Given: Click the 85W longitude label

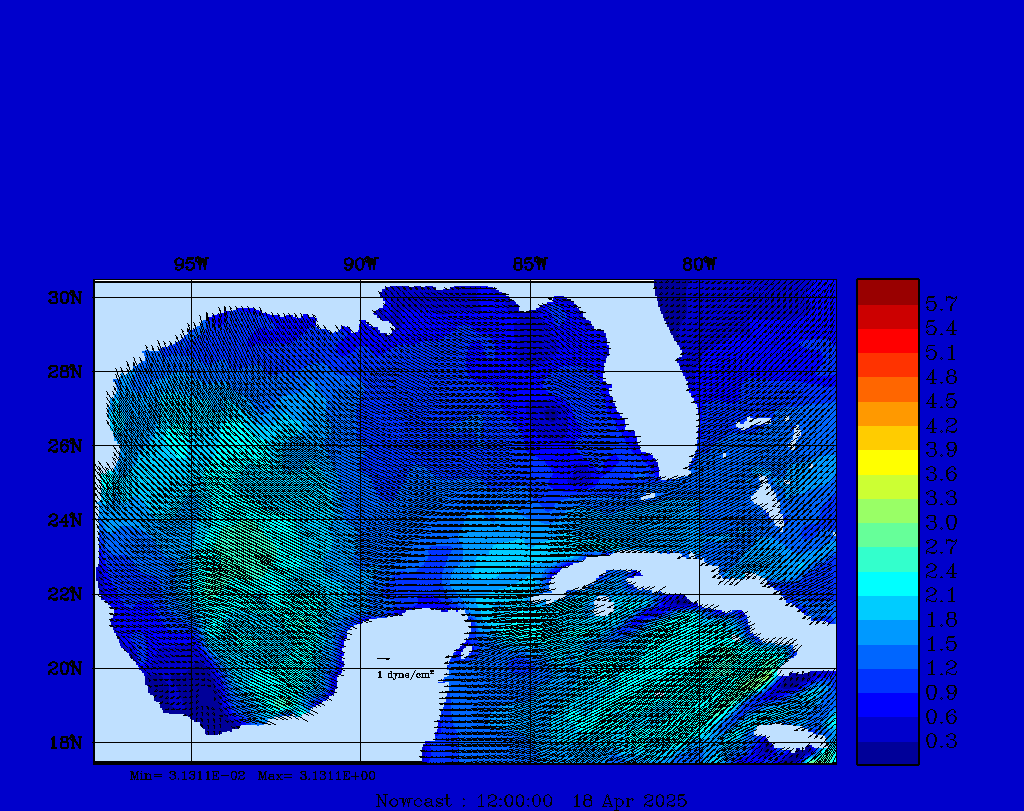Looking at the screenshot, I should [x=530, y=264].
